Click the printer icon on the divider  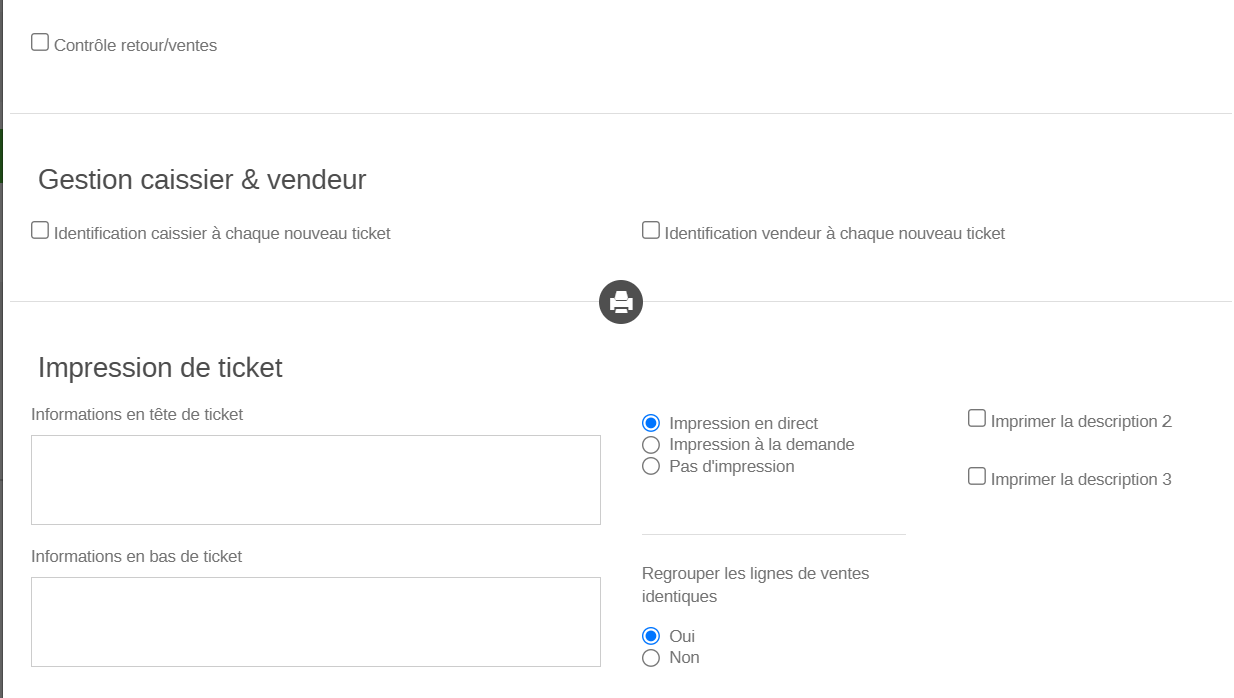[x=621, y=301]
